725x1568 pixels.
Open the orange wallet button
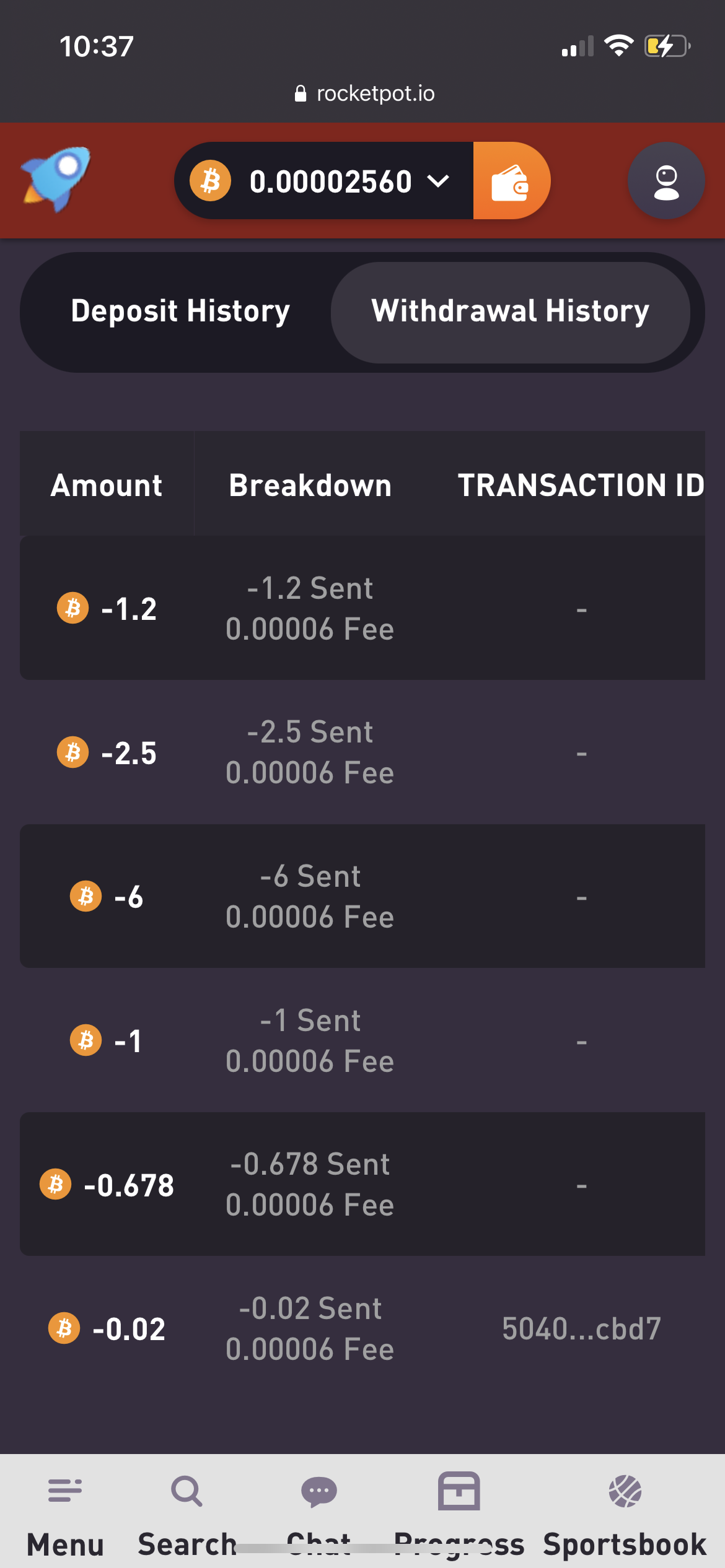(x=511, y=181)
